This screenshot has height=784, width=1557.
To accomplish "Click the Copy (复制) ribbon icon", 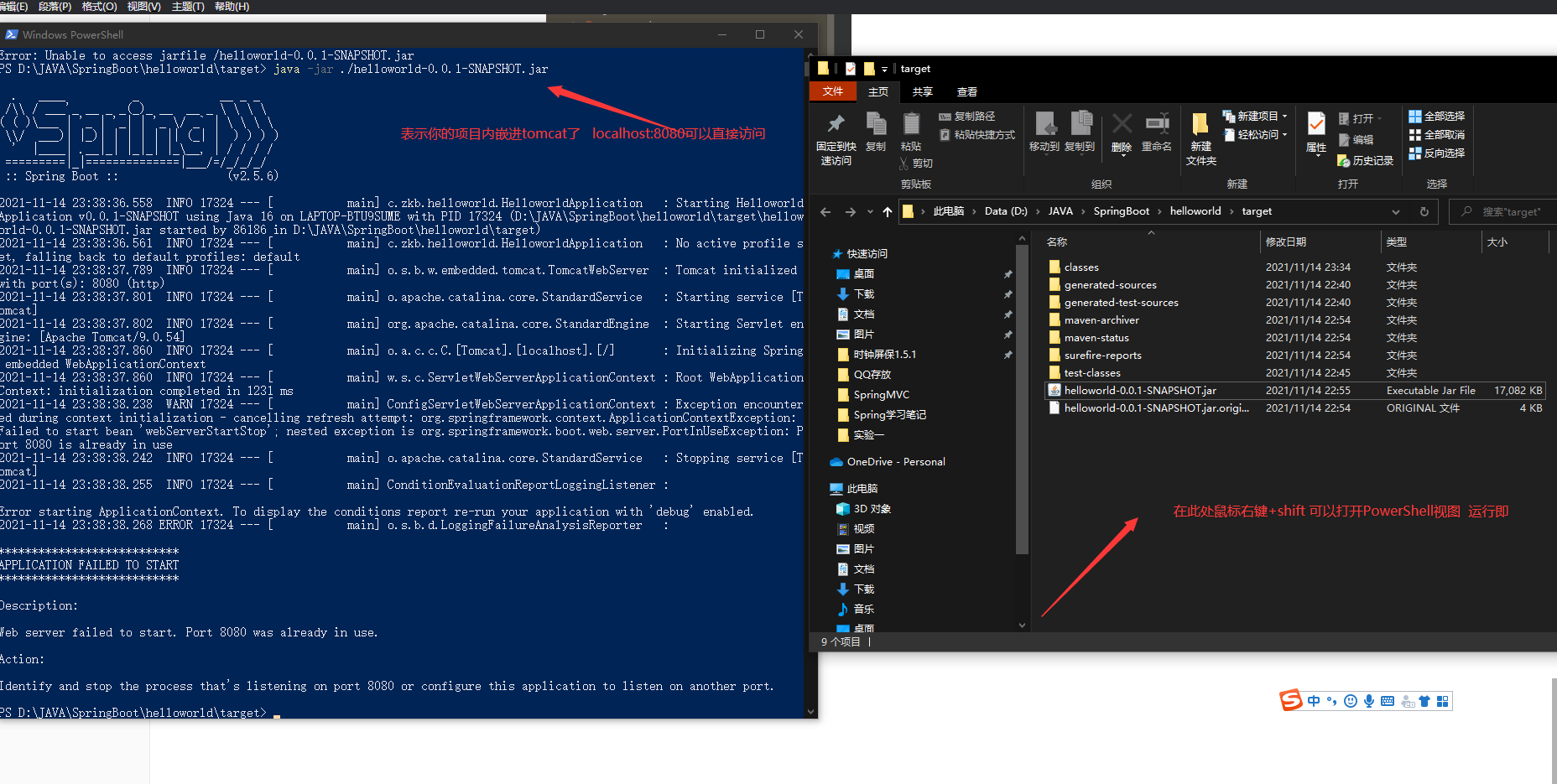I will pos(876,132).
